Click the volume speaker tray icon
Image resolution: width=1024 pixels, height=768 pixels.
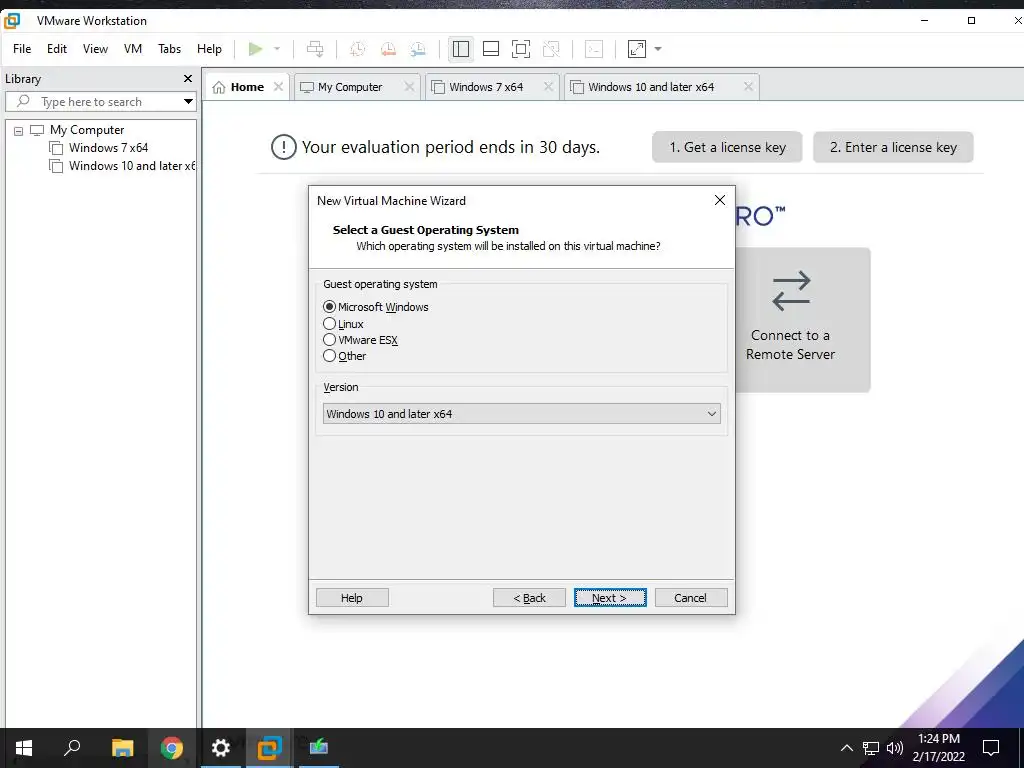pos(895,748)
